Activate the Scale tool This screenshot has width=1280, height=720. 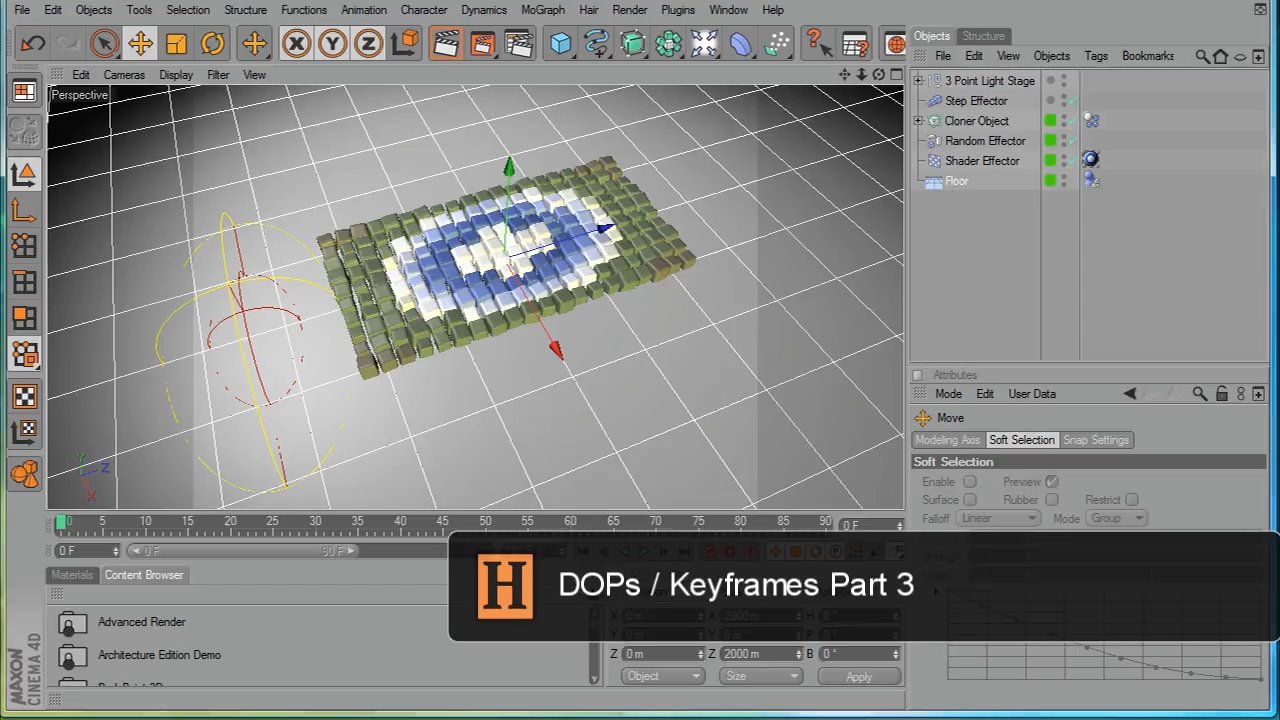tap(176, 43)
